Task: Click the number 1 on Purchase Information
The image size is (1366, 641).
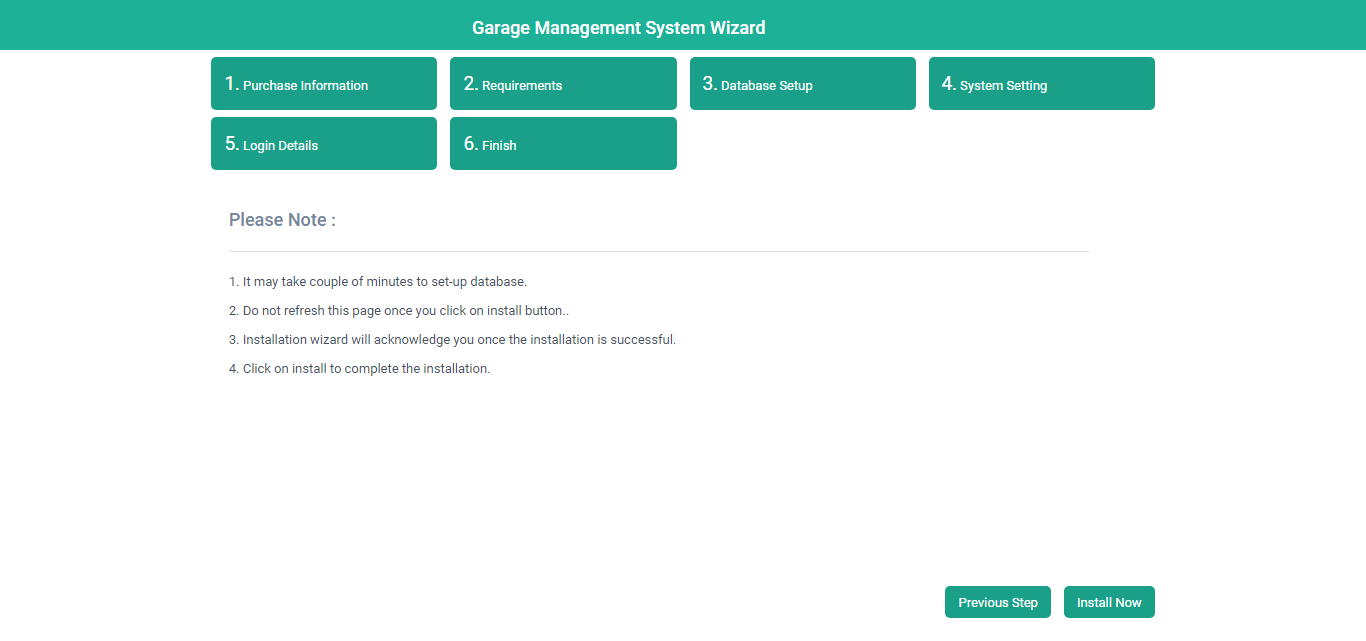Action: 231,84
